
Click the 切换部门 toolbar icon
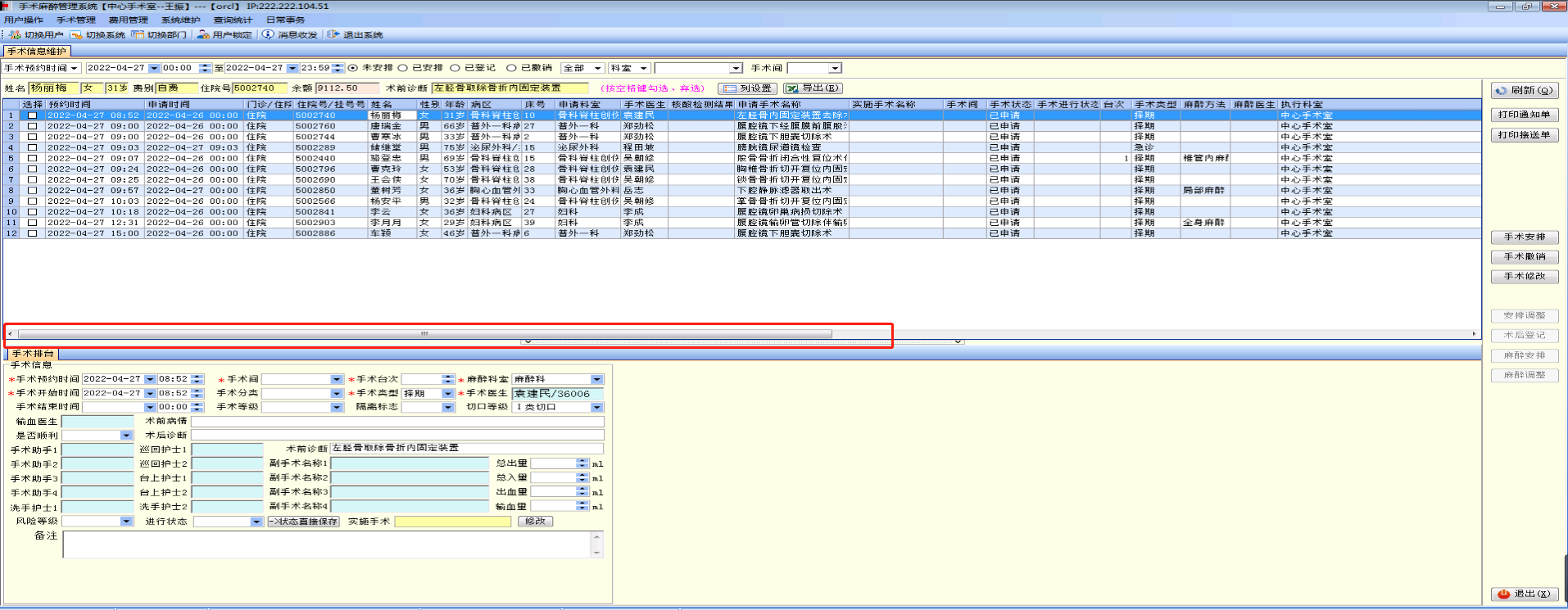click(x=138, y=34)
